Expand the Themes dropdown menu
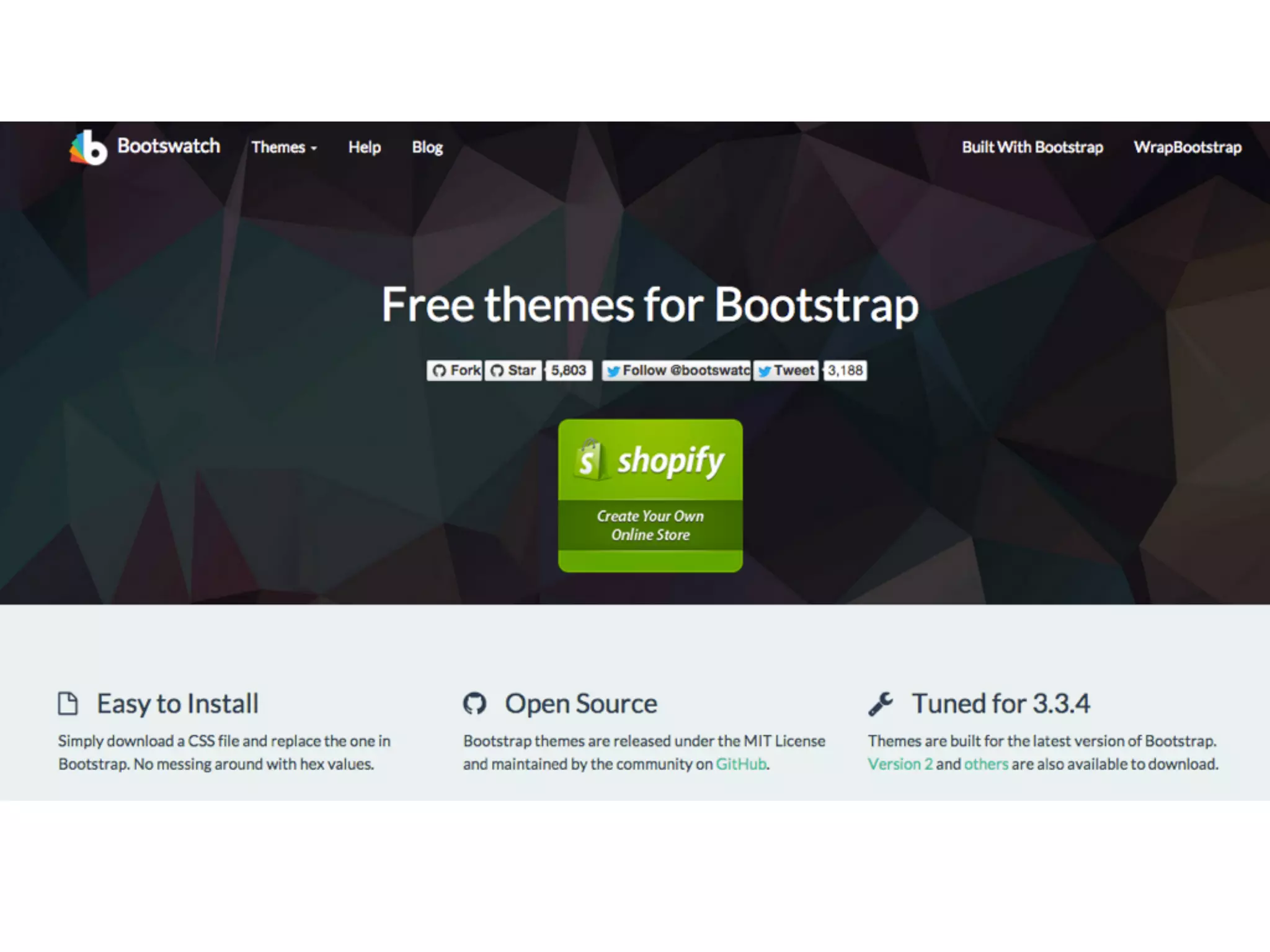Viewport: 1270px width, 952px height. tap(284, 148)
